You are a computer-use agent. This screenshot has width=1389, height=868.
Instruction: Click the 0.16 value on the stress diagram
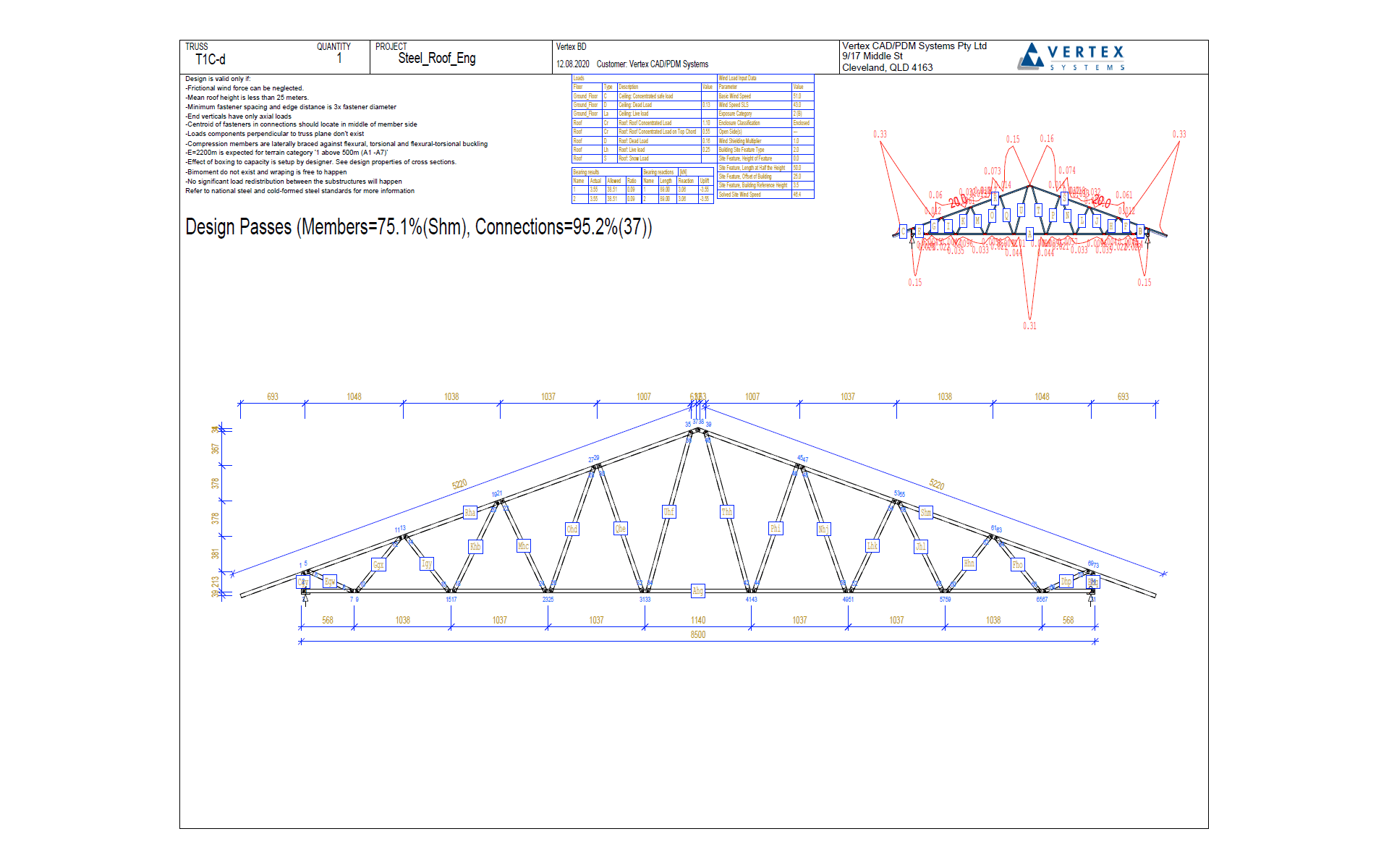click(1047, 139)
